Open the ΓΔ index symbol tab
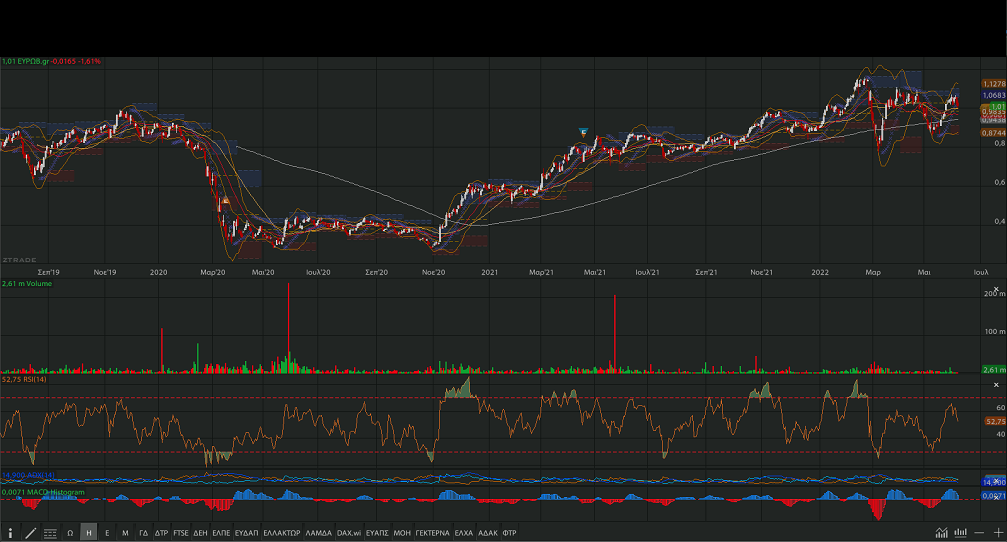Screen dimensions: 1007x542 click(x=143, y=533)
